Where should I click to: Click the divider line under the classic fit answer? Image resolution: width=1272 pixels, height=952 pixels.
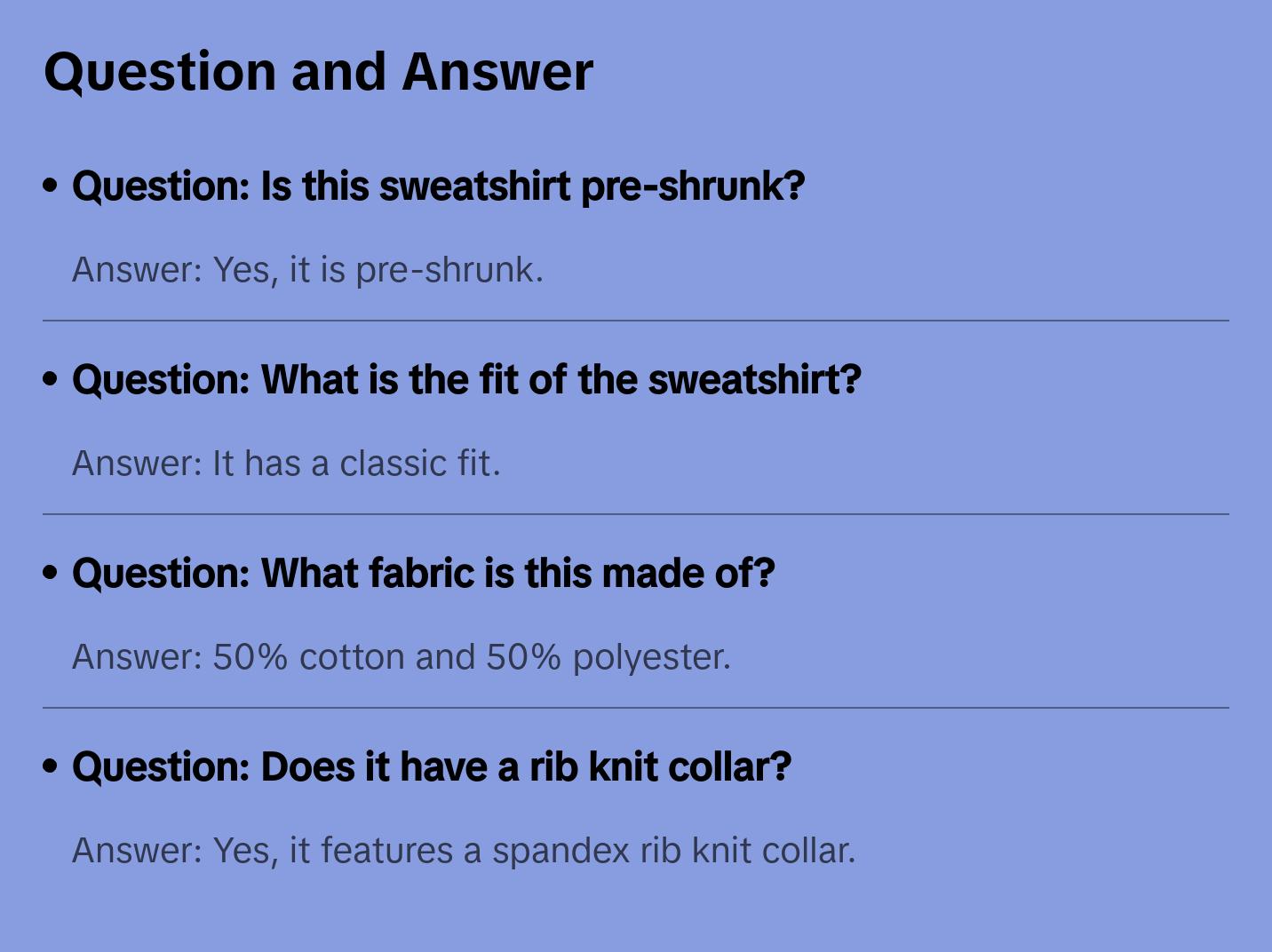(x=636, y=514)
